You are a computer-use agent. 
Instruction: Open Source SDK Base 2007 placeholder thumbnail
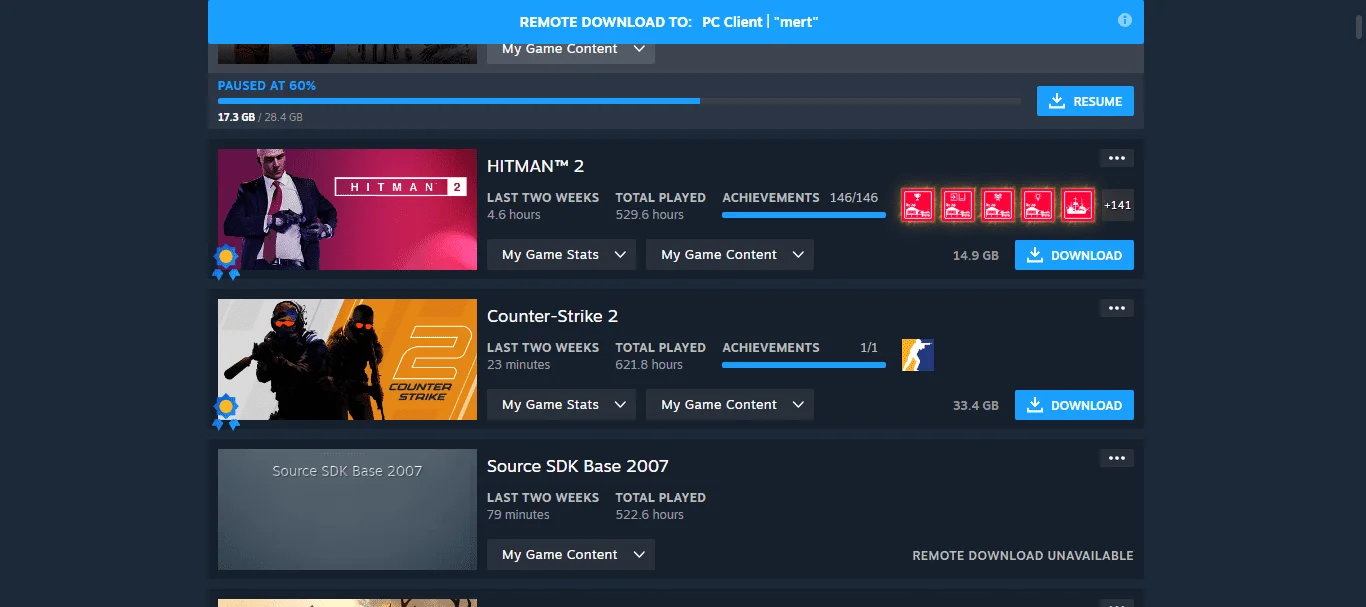(347, 509)
